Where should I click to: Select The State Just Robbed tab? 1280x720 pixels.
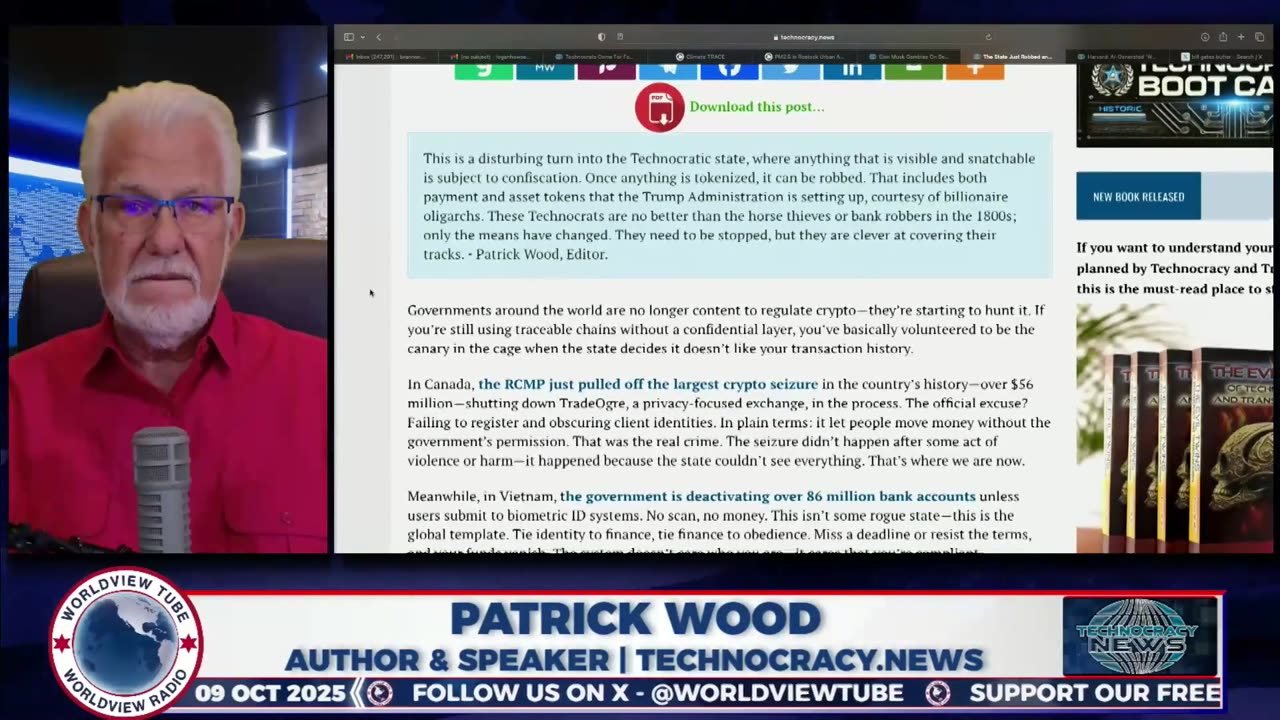(1012, 57)
